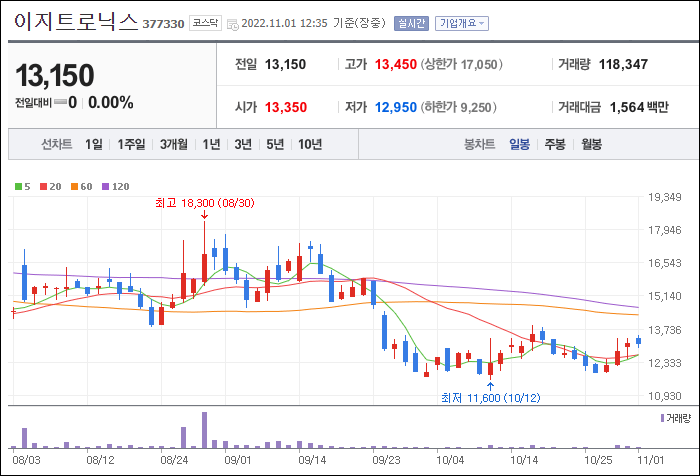
Task: Click the 2022.11.01 12:35 timestamp text
Action: [284, 23]
